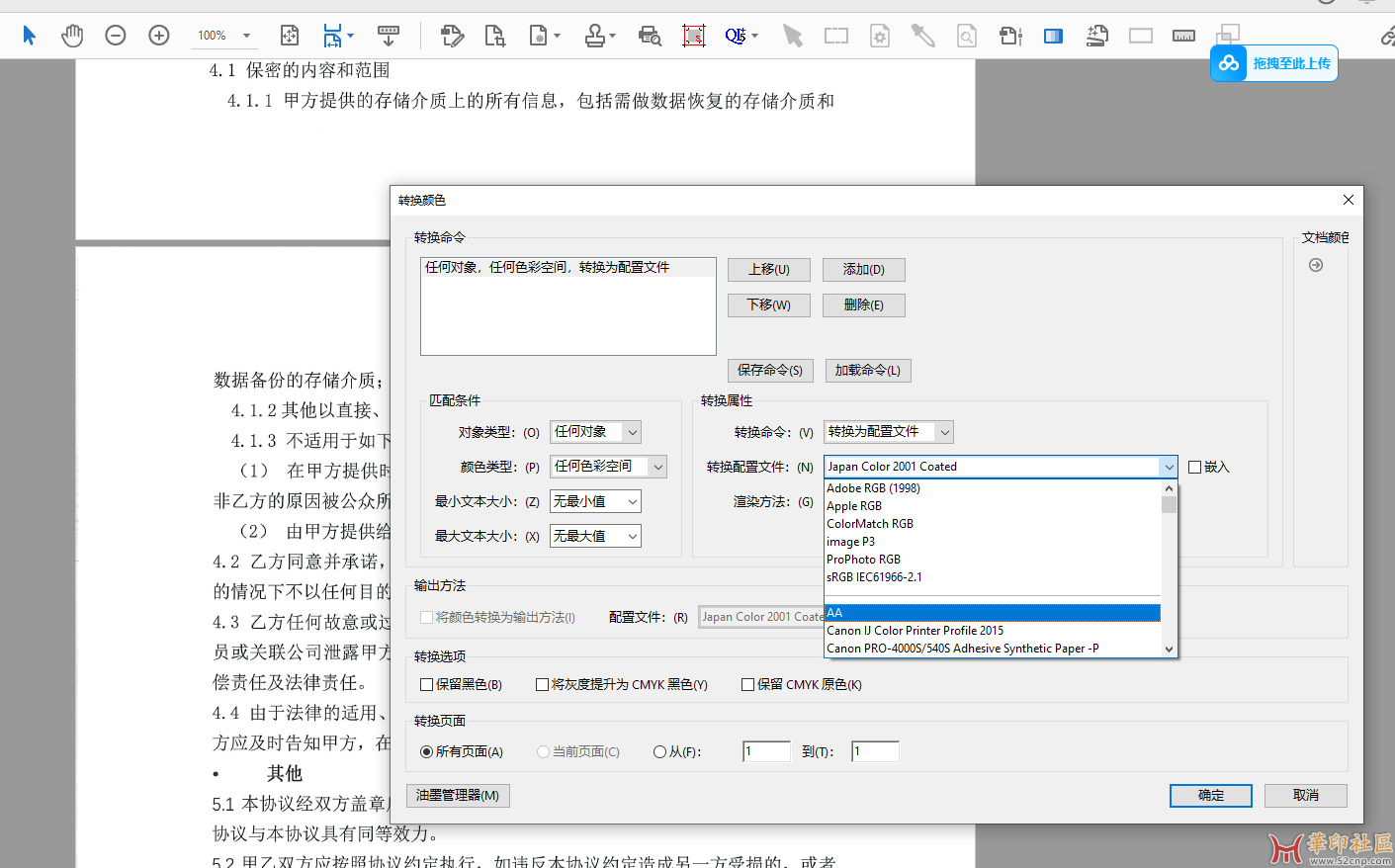Open the 转换命令 convert command dropdown
The image size is (1395, 868).
(x=888, y=432)
